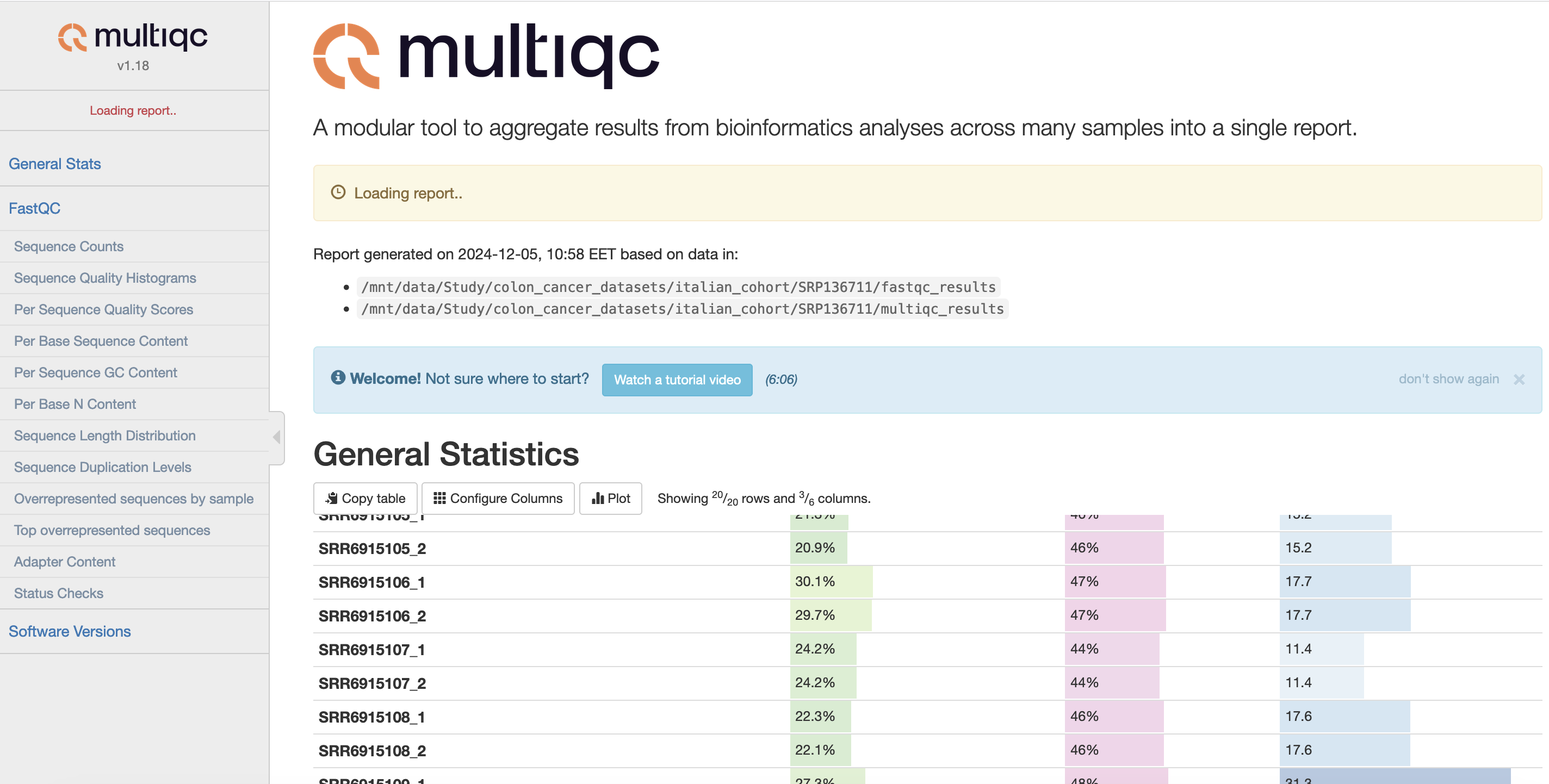1549x784 pixels.
Task: Select row SRR6915106_2 sample name
Action: tap(372, 615)
